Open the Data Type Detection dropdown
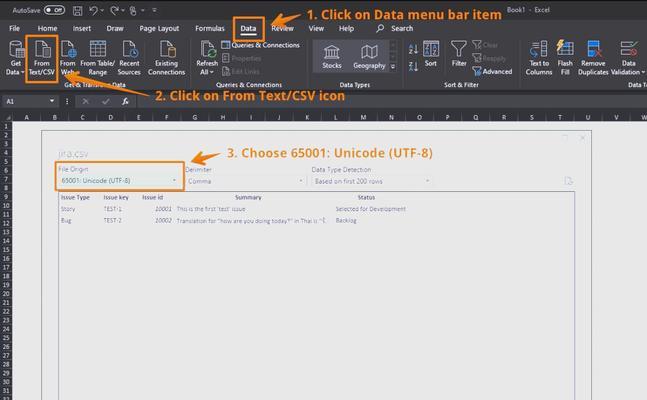This screenshot has height=400, width=647. [372, 181]
